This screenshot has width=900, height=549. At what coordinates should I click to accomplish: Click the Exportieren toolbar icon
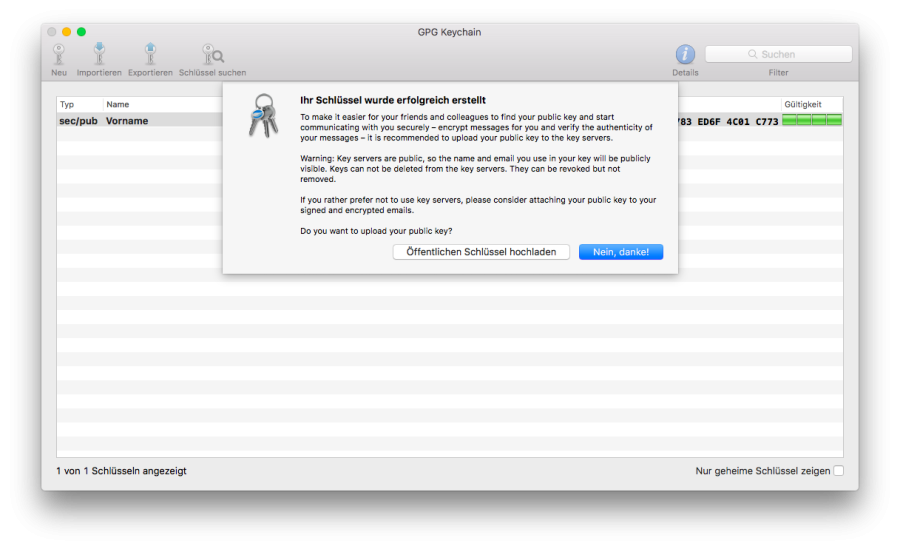(x=150, y=55)
